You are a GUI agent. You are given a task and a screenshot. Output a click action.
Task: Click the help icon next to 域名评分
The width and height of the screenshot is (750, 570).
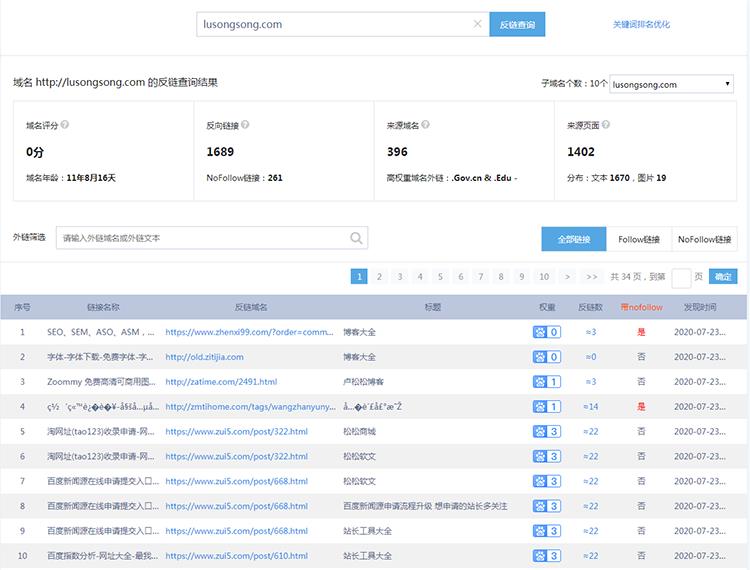(x=65, y=124)
